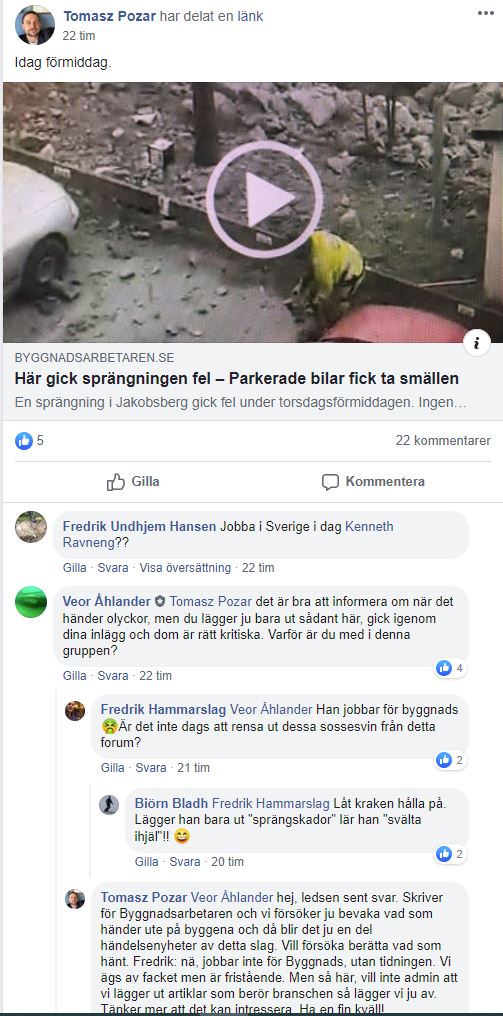This screenshot has width=503, height=1016.
Task: Open Fredrik Undhjem Hansen's avatar
Action: tap(31, 527)
